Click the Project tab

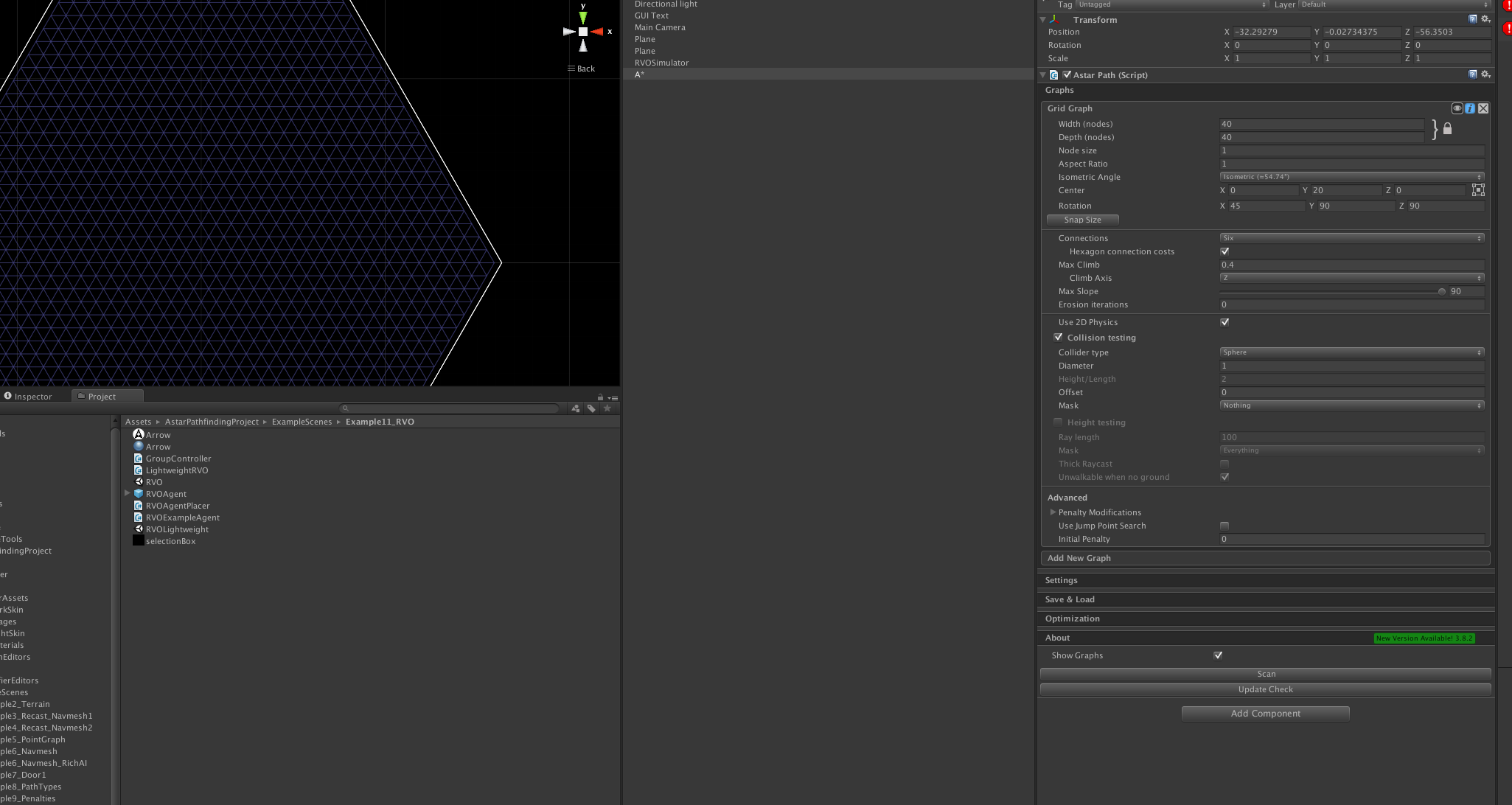(100, 396)
